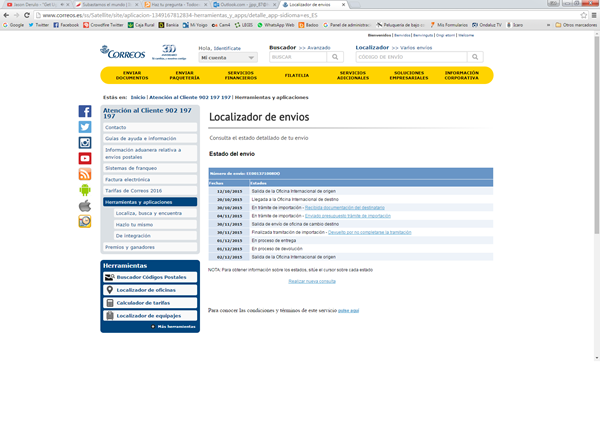Click Inicio breadcrumb link
The width and height of the screenshot is (600, 429).
tap(138, 97)
